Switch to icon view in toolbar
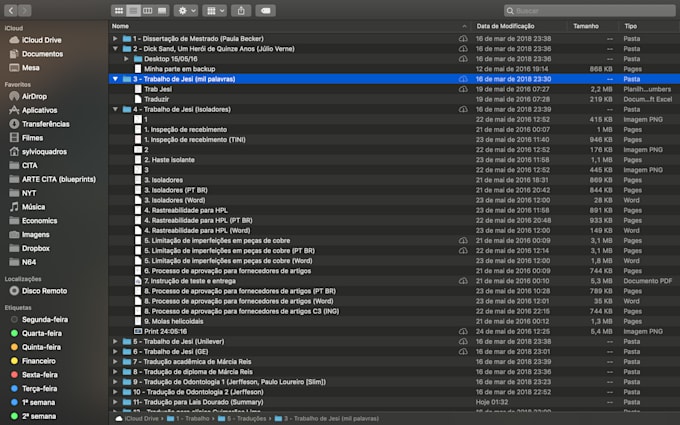680x425 pixels. [119, 10]
